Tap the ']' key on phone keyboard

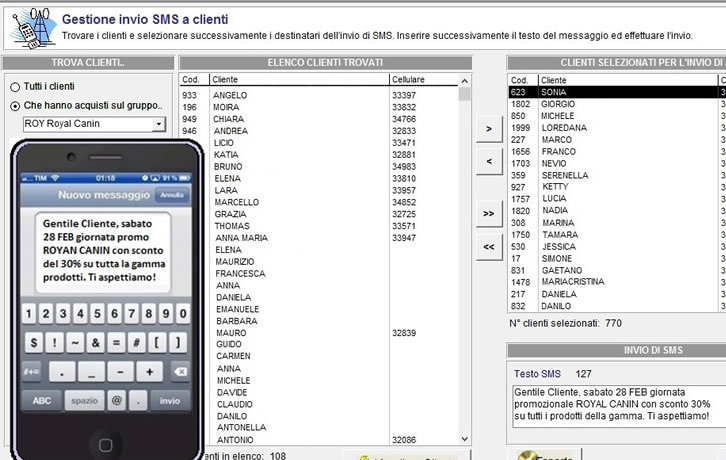coord(178,343)
